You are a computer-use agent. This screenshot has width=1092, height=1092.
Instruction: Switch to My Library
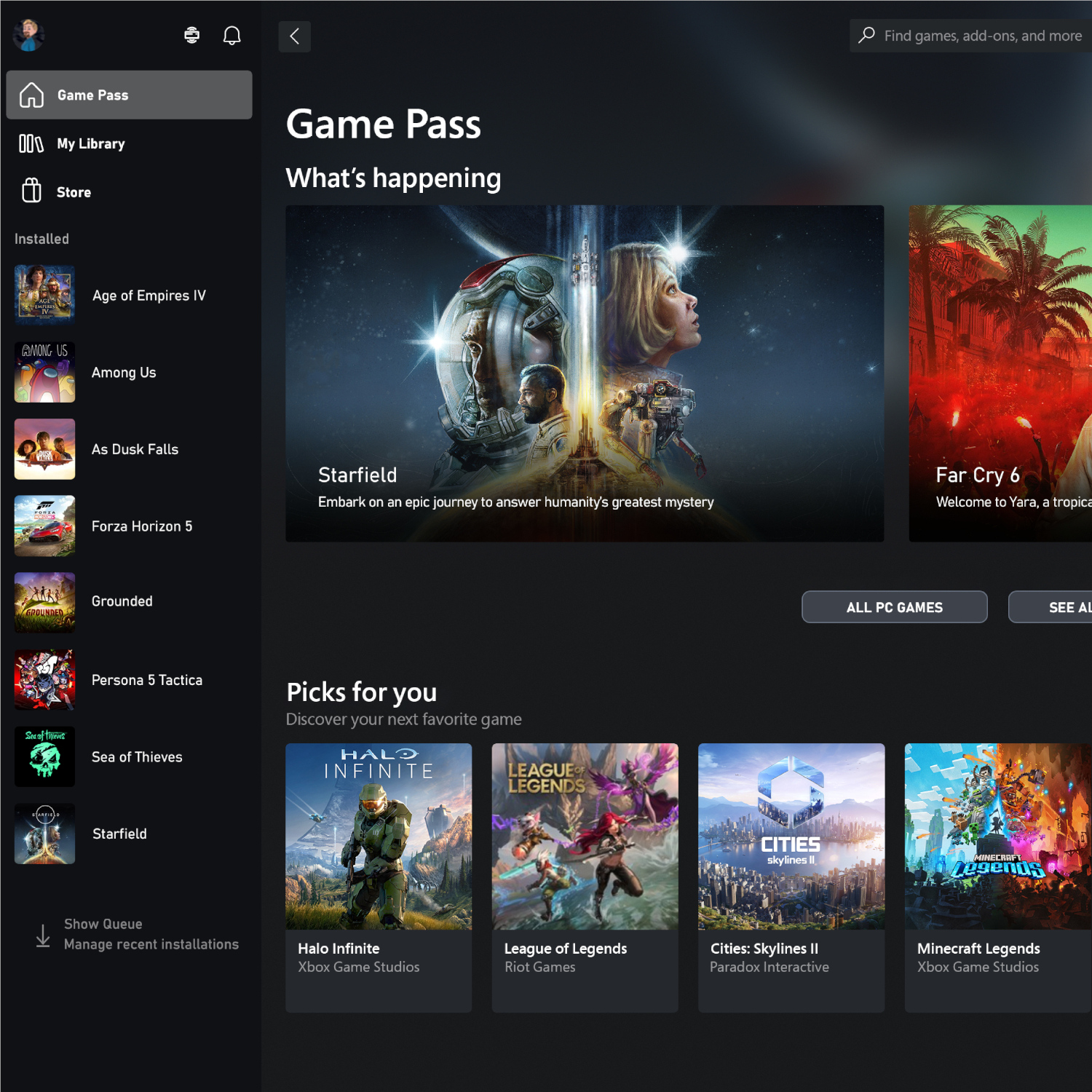[x=90, y=143]
